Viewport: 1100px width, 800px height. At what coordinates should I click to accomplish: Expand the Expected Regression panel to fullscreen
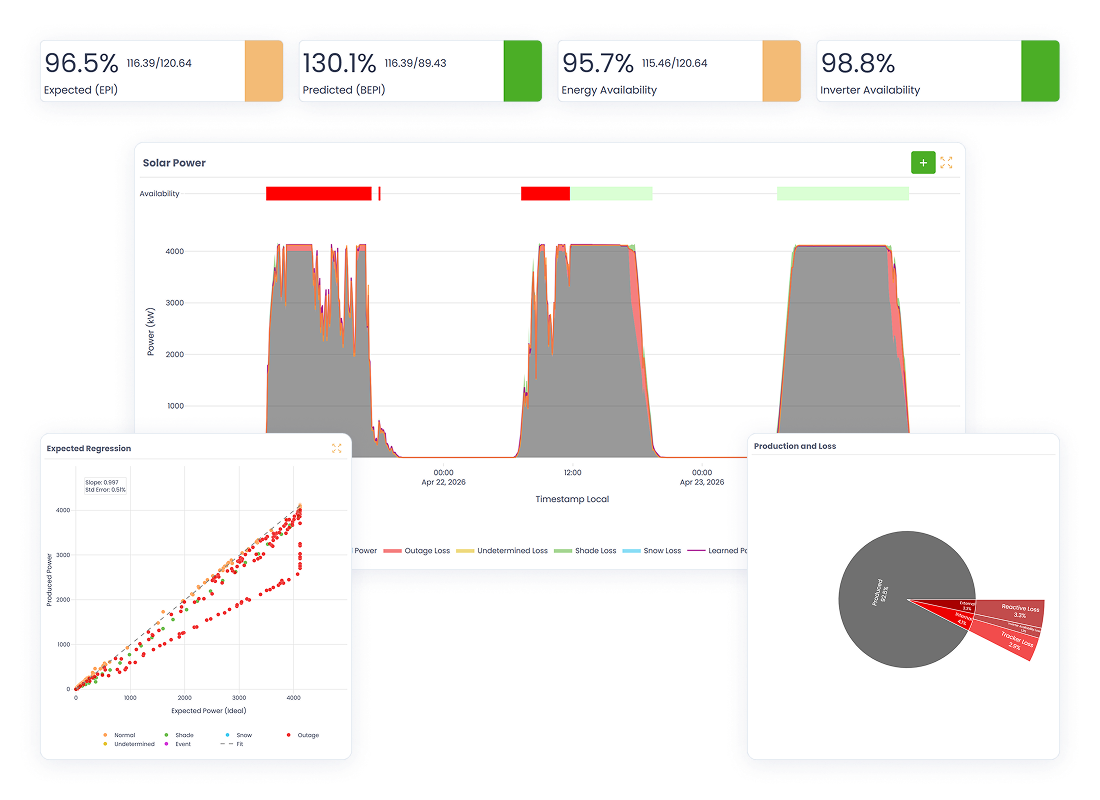(x=337, y=448)
